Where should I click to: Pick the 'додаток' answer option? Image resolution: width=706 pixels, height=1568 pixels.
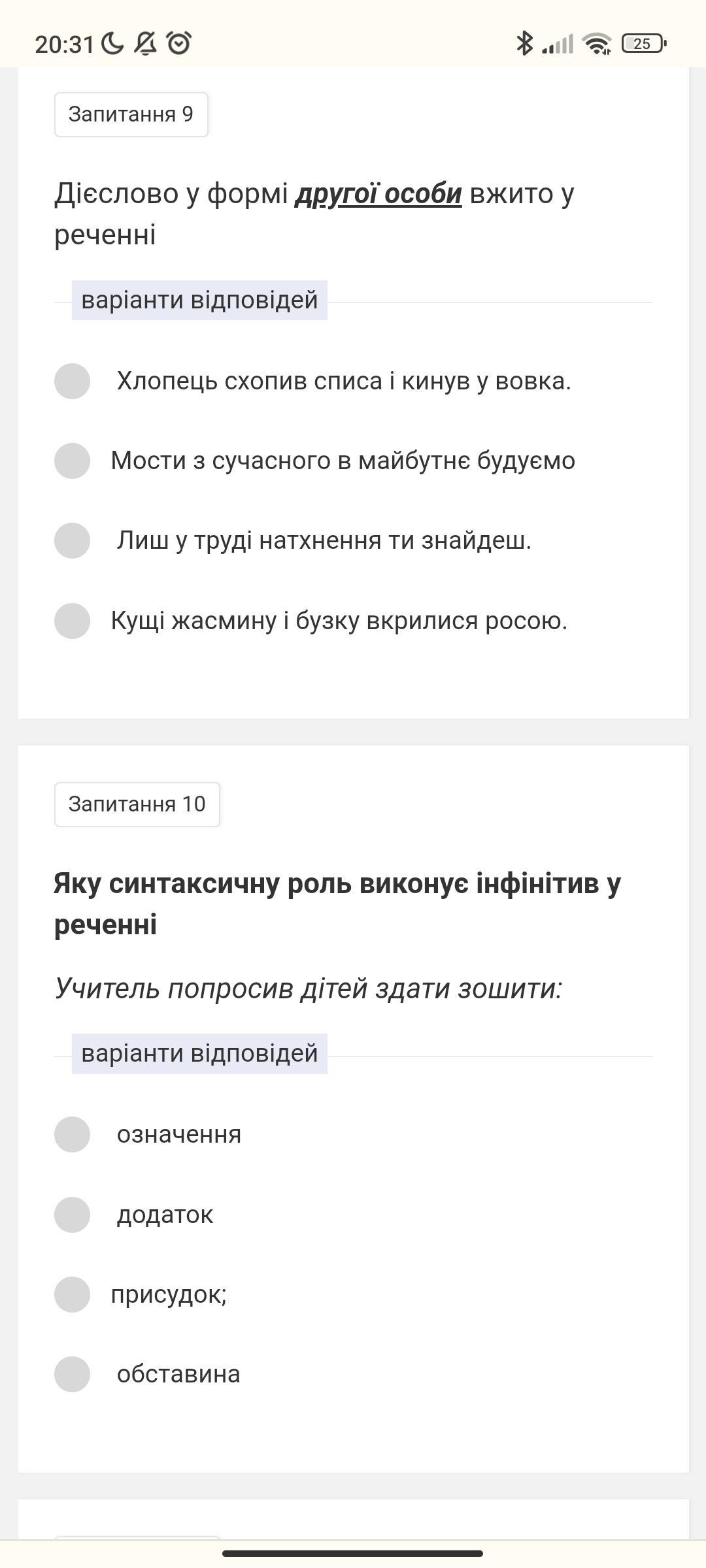coord(72,1215)
